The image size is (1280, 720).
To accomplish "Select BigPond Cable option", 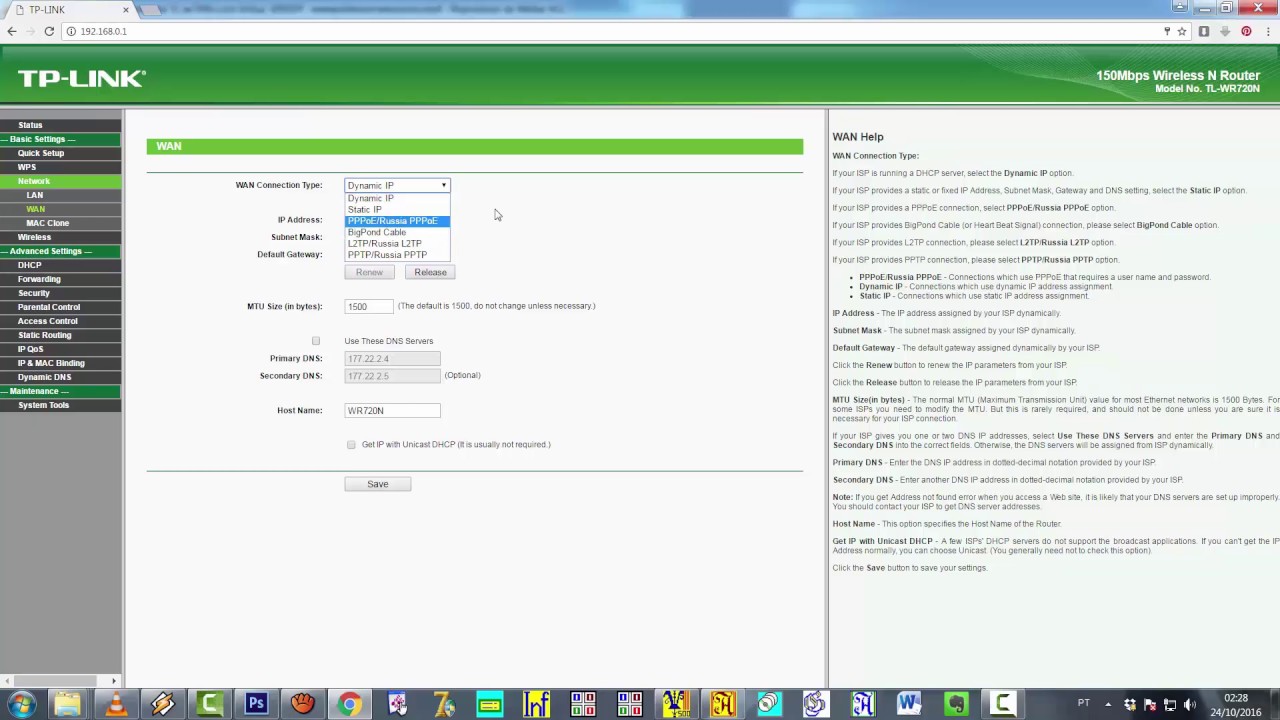I will pos(398,232).
